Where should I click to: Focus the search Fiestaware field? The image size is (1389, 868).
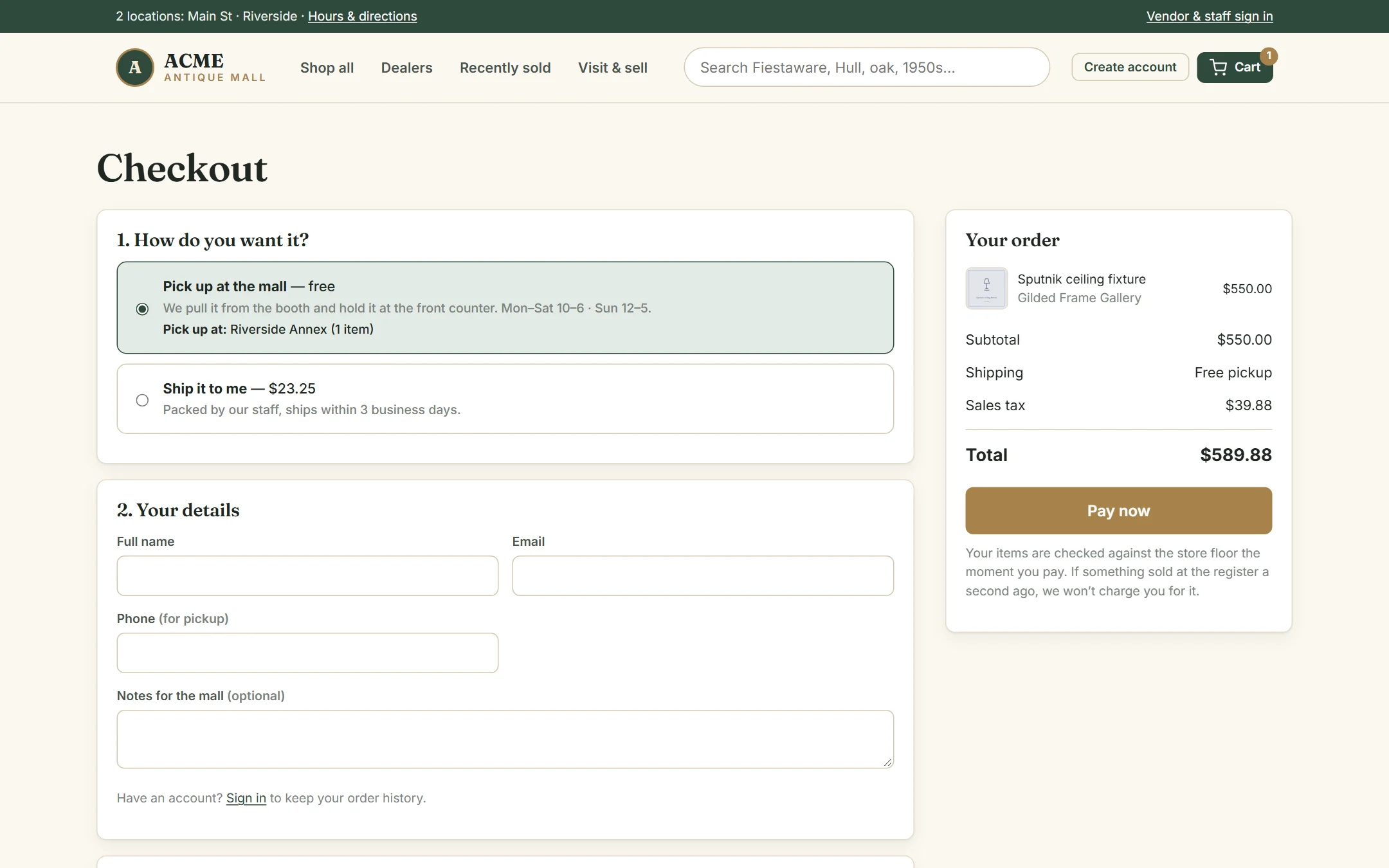866,67
